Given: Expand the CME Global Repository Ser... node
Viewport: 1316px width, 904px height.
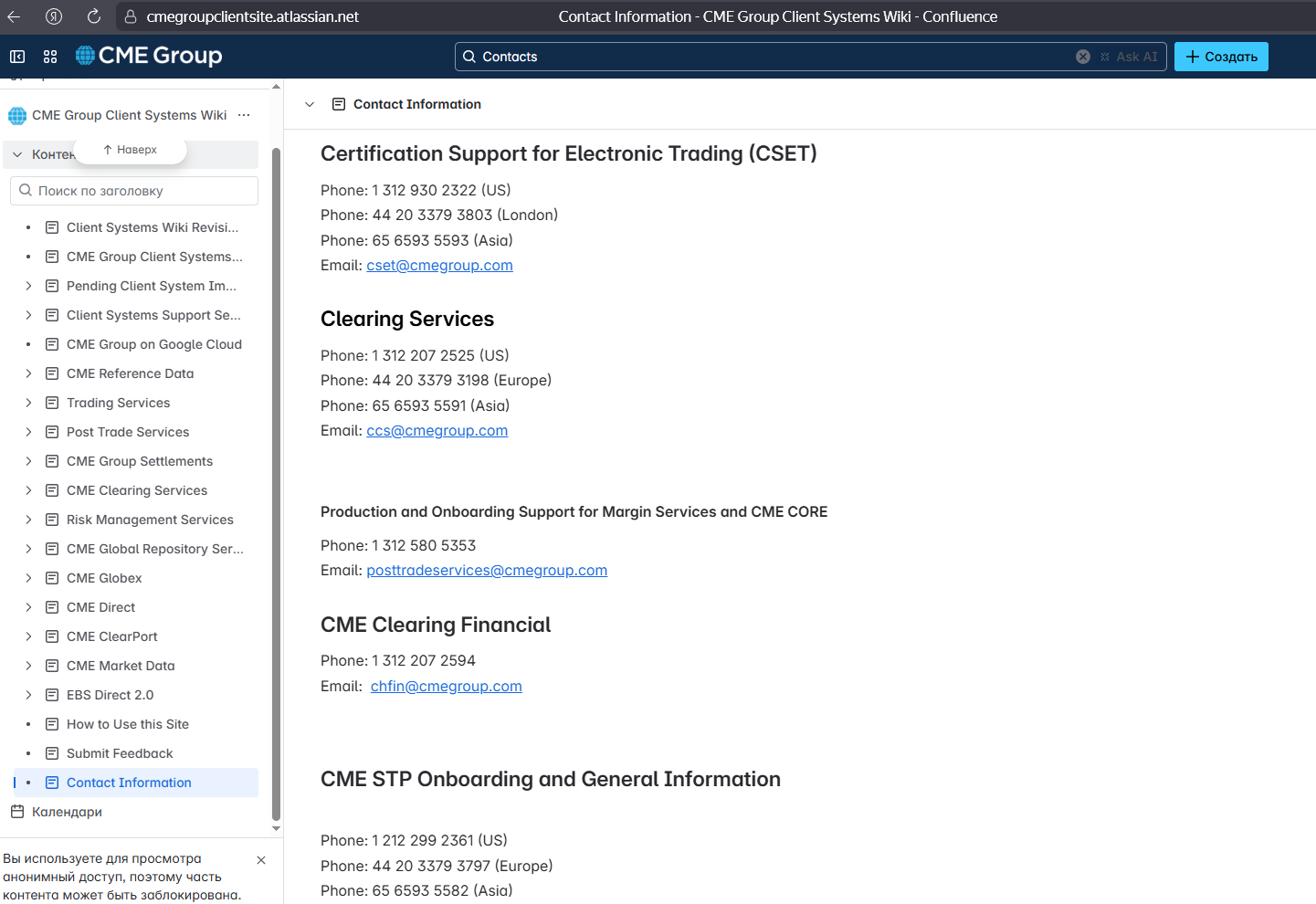Looking at the screenshot, I should tap(28, 549).
